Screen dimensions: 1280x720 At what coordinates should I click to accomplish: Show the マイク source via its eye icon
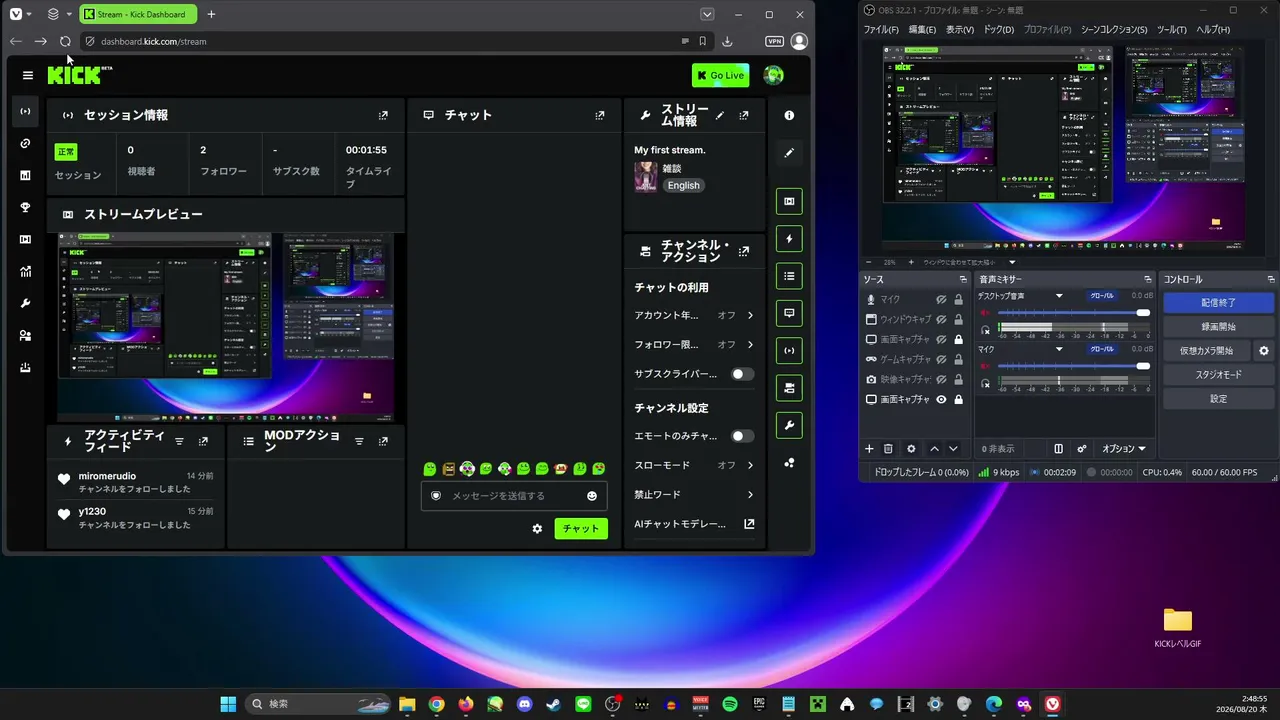tap(941, 299)
